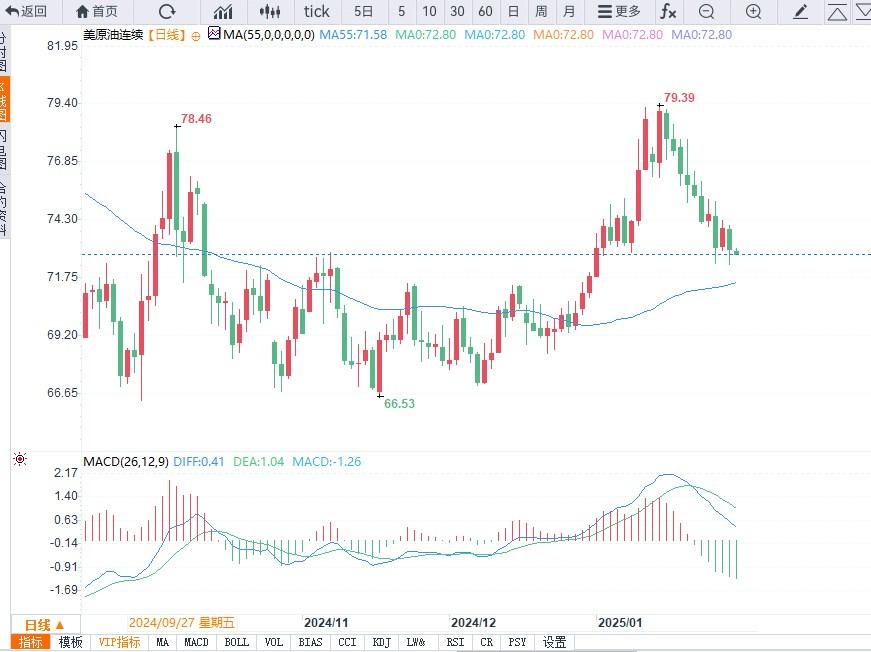Open the 日线 period selector at bottom
Viewport: 871px width, 652px height.
45,625
